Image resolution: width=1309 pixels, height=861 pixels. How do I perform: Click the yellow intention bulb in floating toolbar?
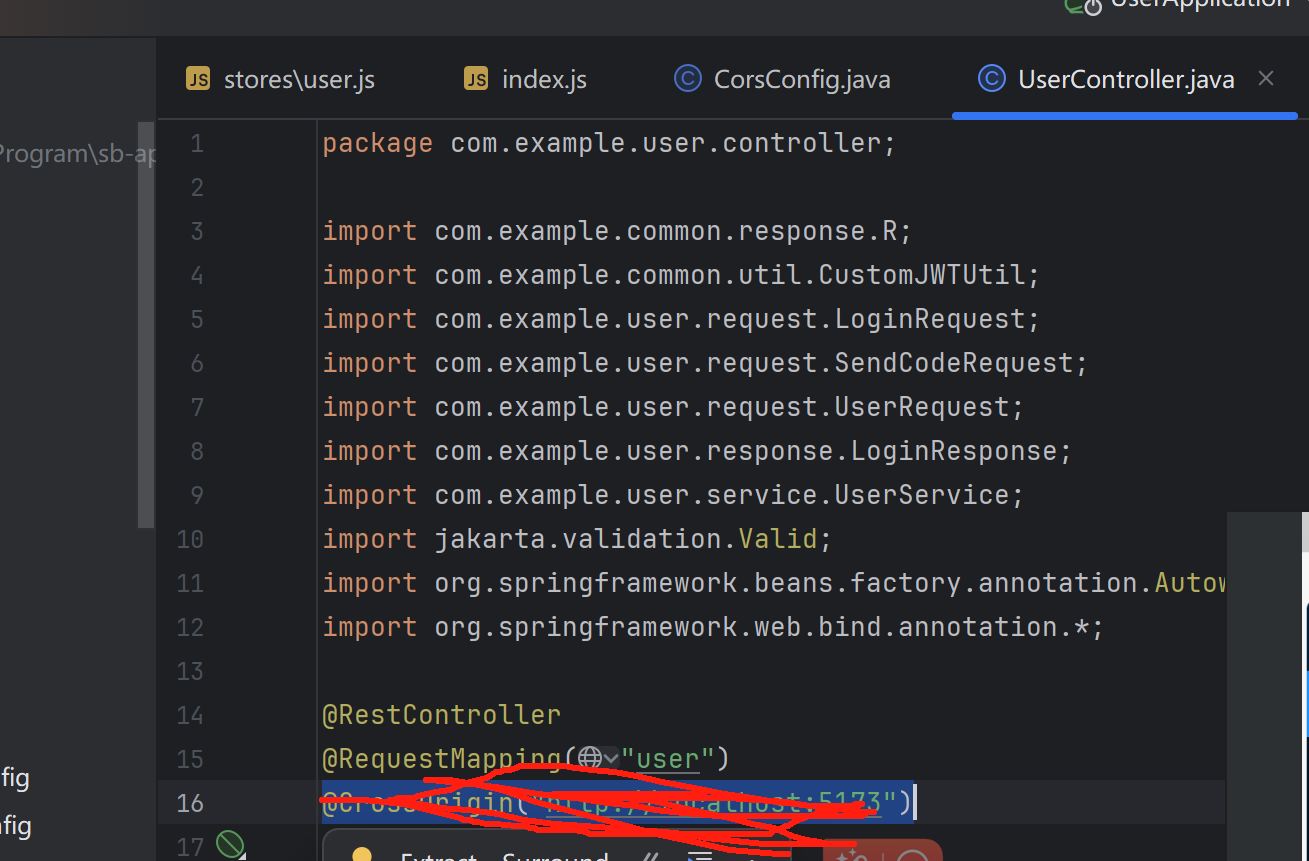362,856
